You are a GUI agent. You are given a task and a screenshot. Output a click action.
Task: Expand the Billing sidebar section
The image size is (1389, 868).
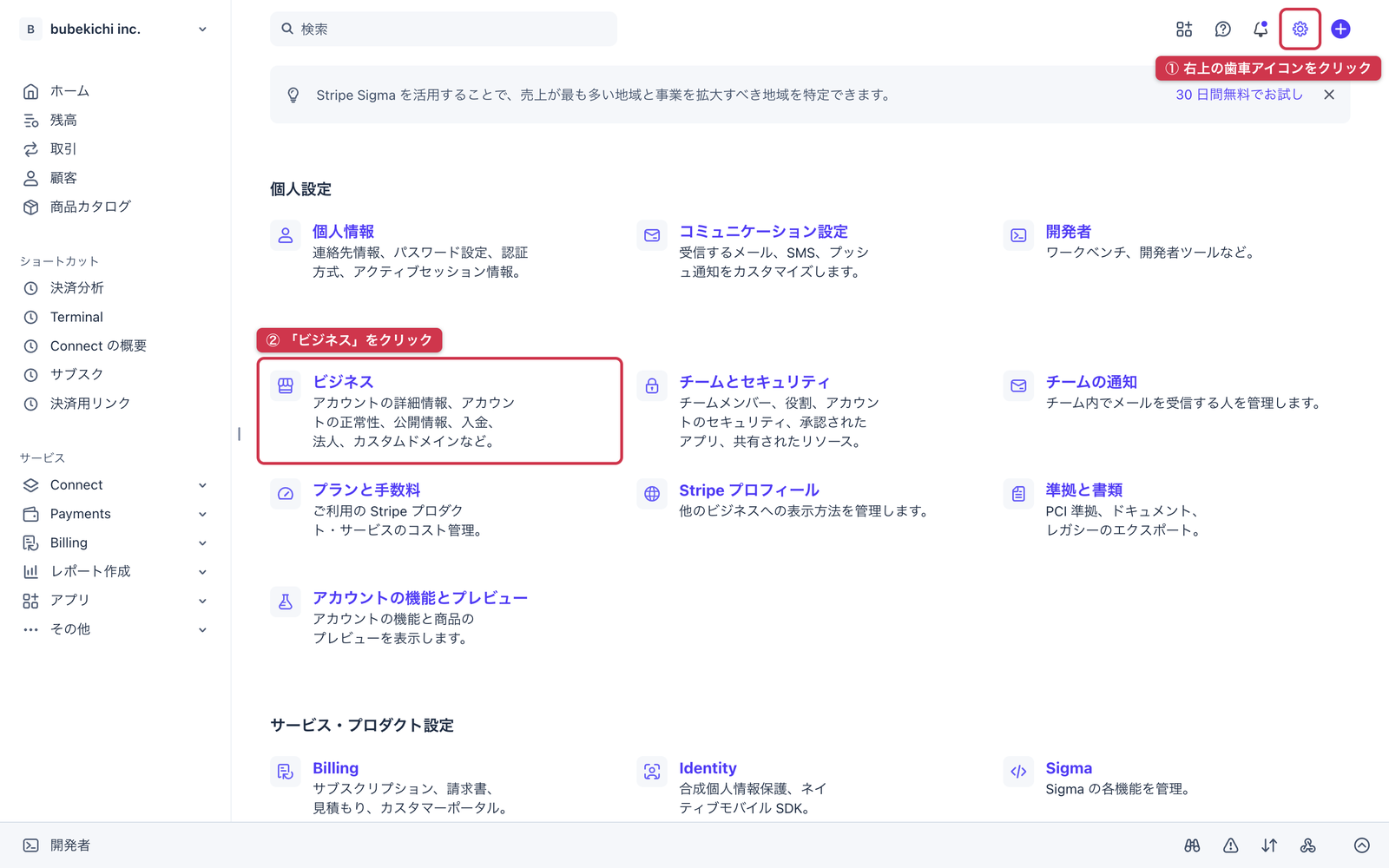[202, 543]
